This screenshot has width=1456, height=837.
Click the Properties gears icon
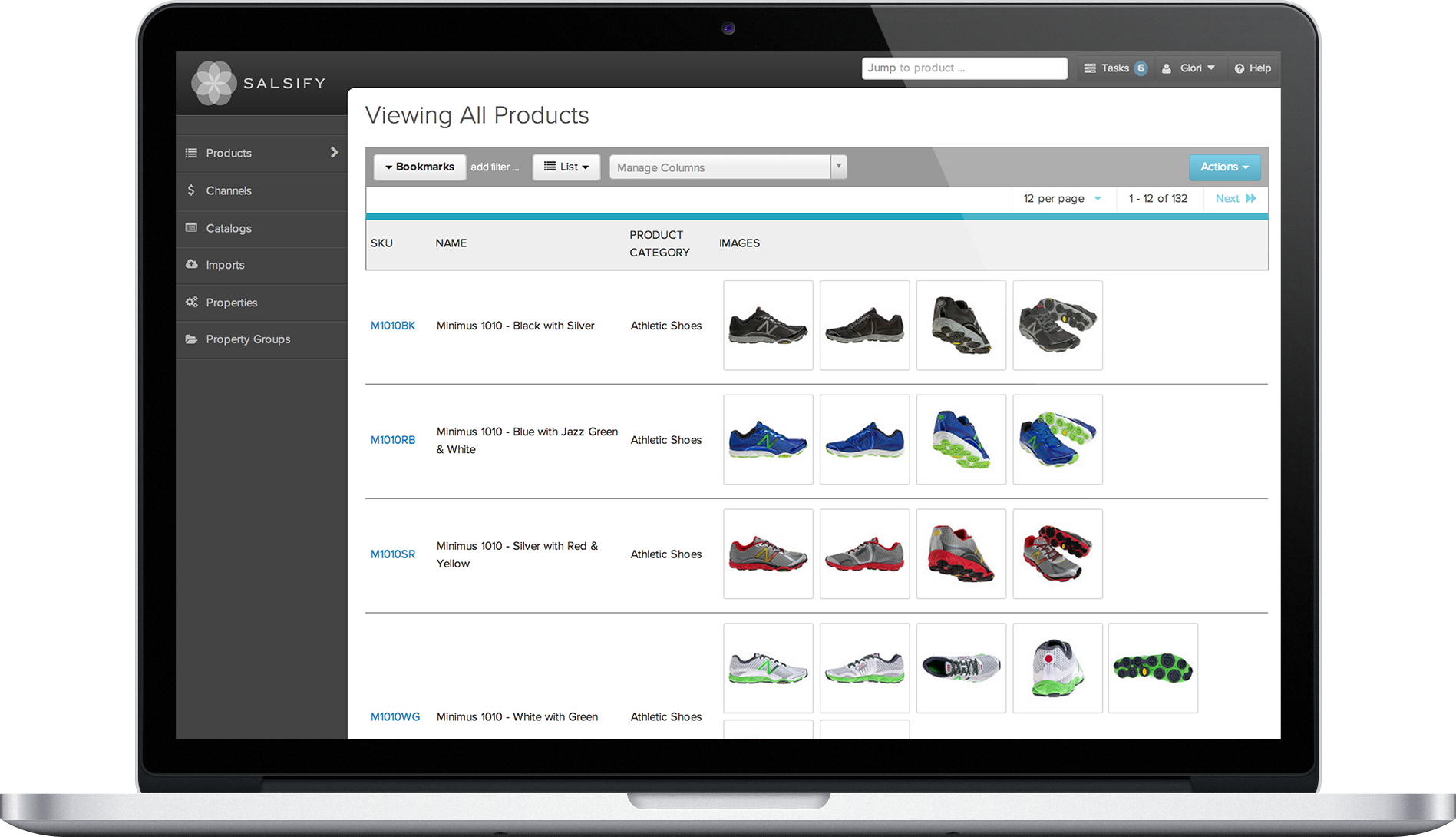pos(191,302)
